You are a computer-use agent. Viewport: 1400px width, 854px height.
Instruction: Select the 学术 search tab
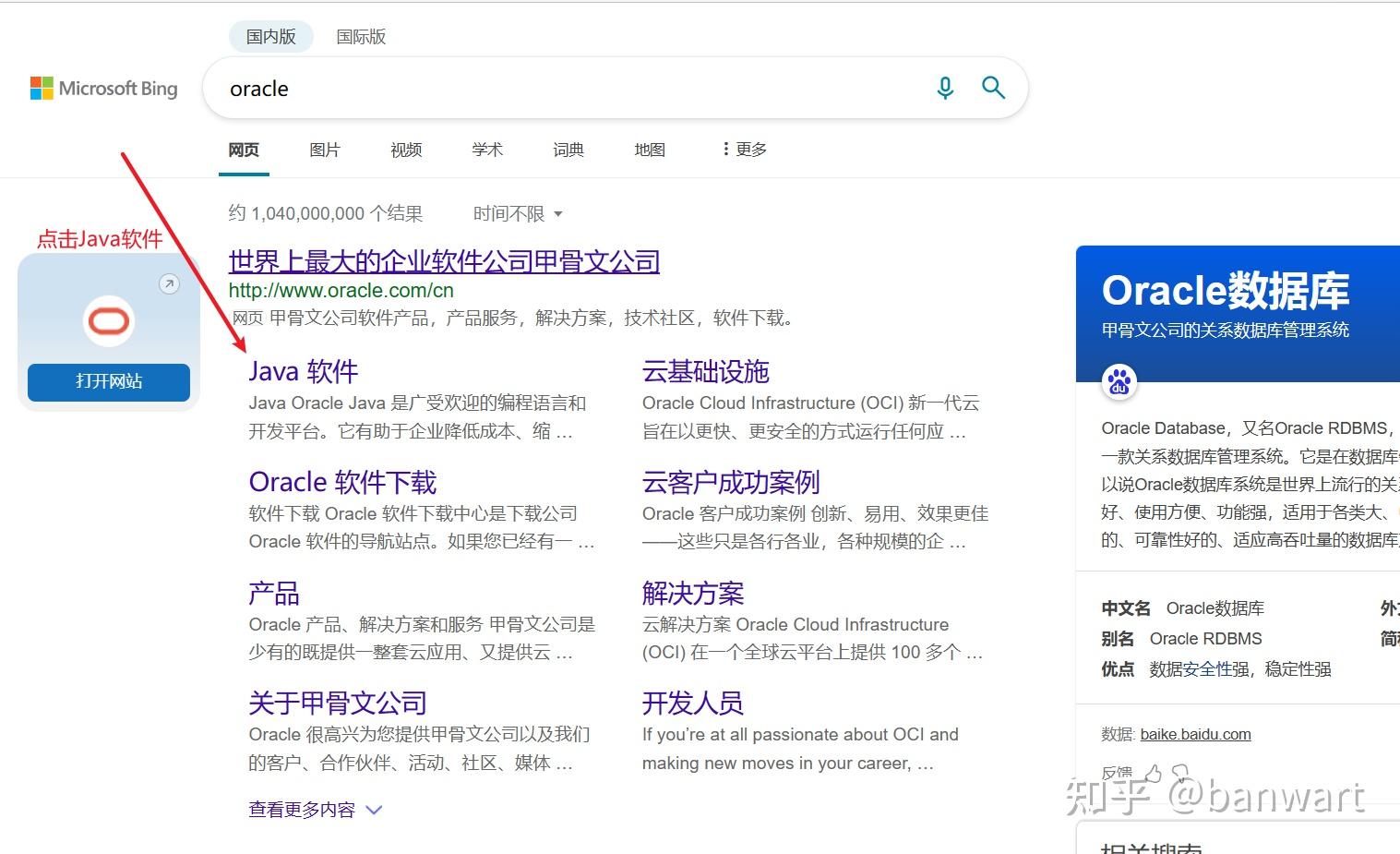487,150
